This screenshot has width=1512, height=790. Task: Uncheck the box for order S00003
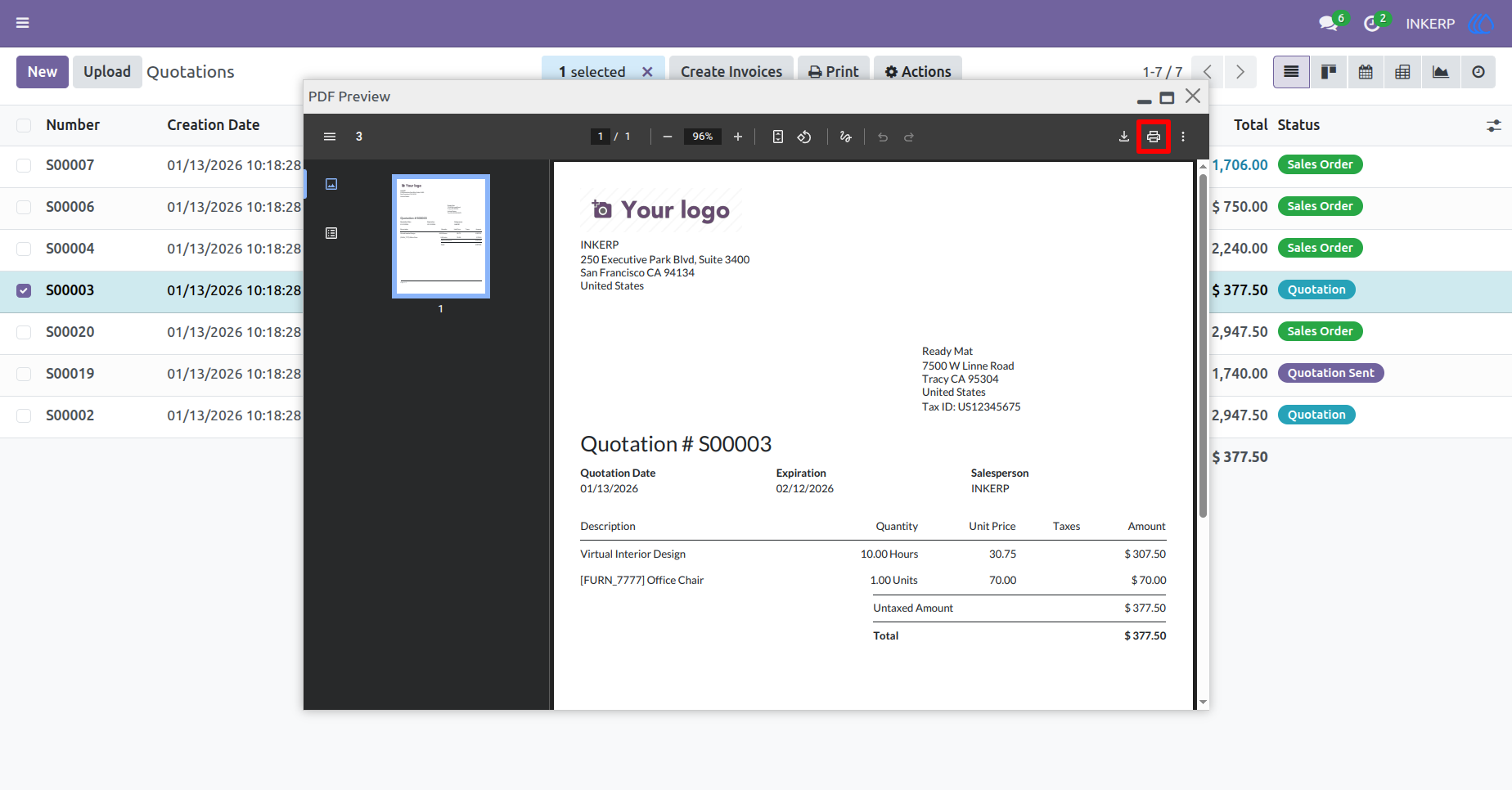tap(24, 290)
